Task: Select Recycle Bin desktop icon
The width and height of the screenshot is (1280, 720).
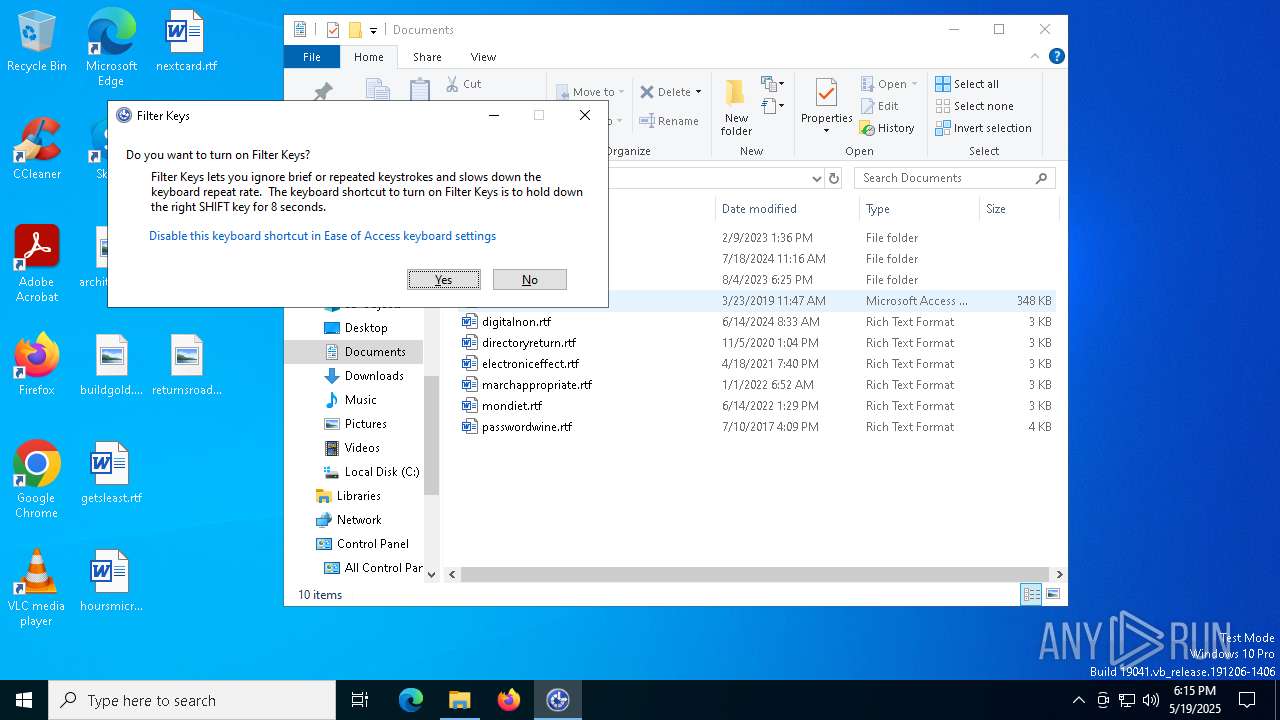Action: click(x=37, y=42)
